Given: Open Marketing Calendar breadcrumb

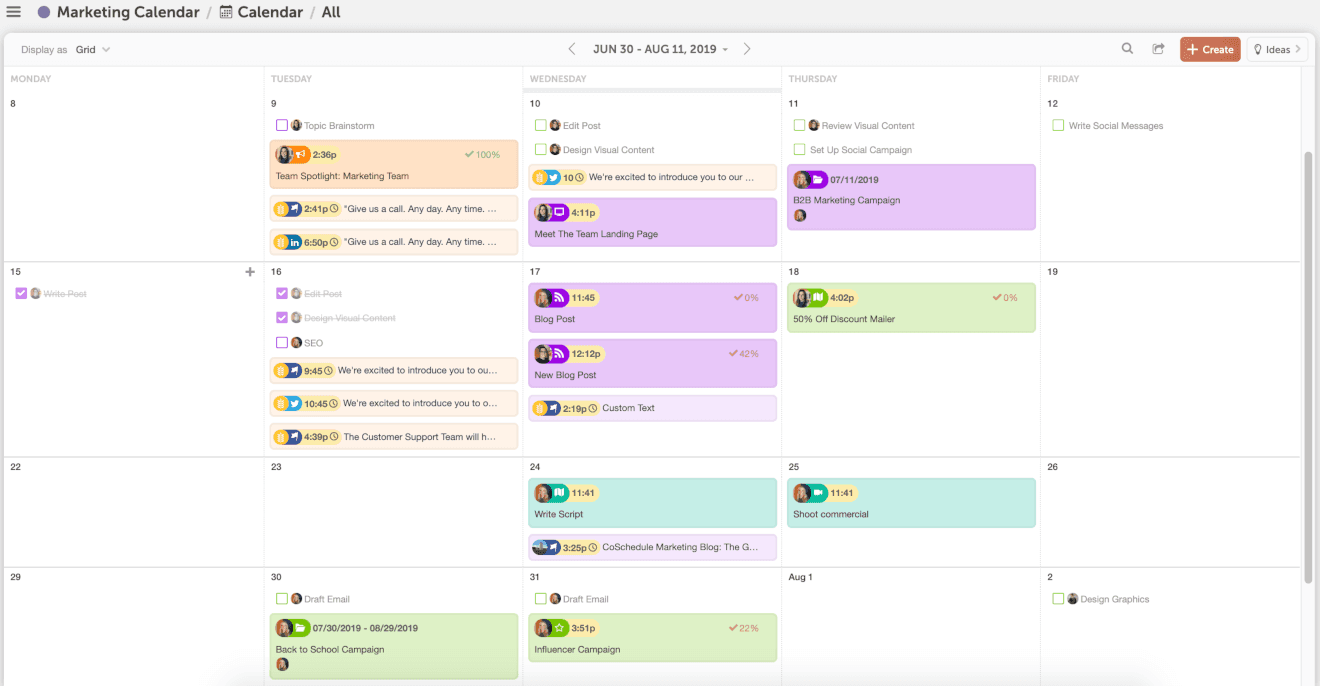Looking at the screenshot, I should point(128,12).
